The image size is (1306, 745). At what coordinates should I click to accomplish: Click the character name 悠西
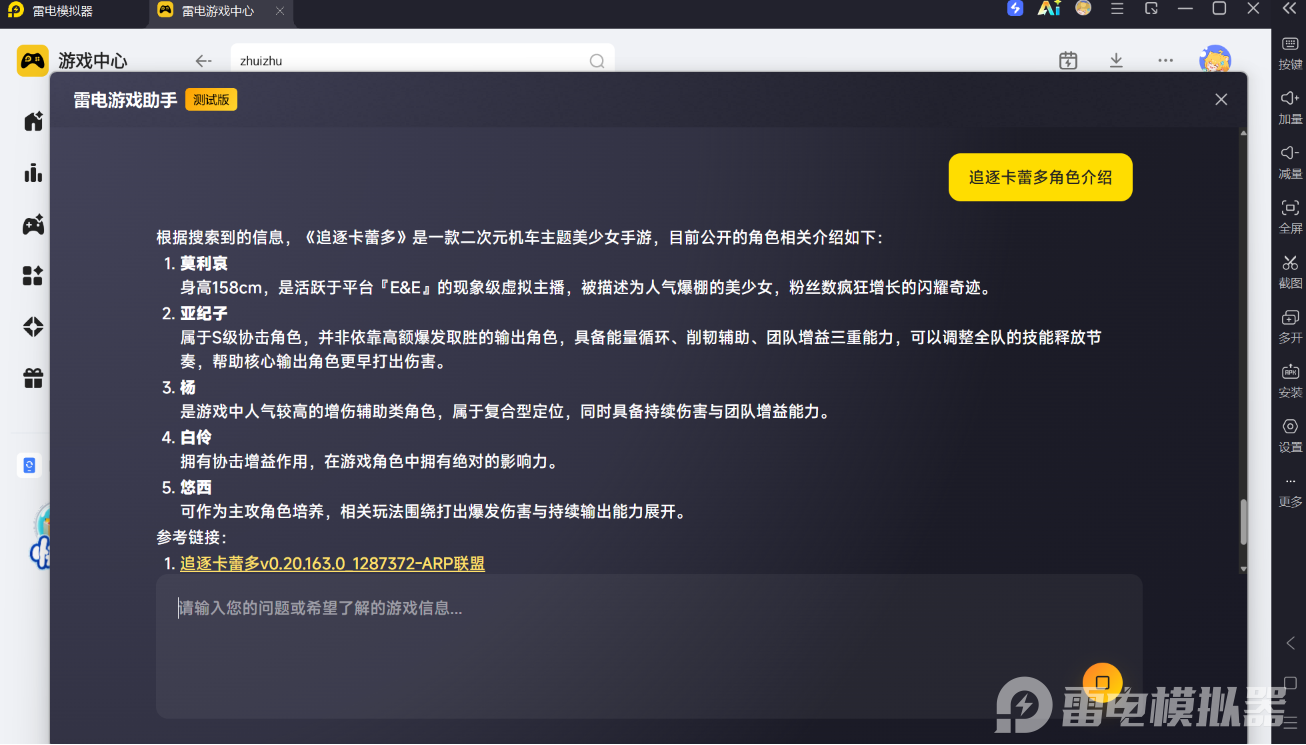tap(196, 488)
